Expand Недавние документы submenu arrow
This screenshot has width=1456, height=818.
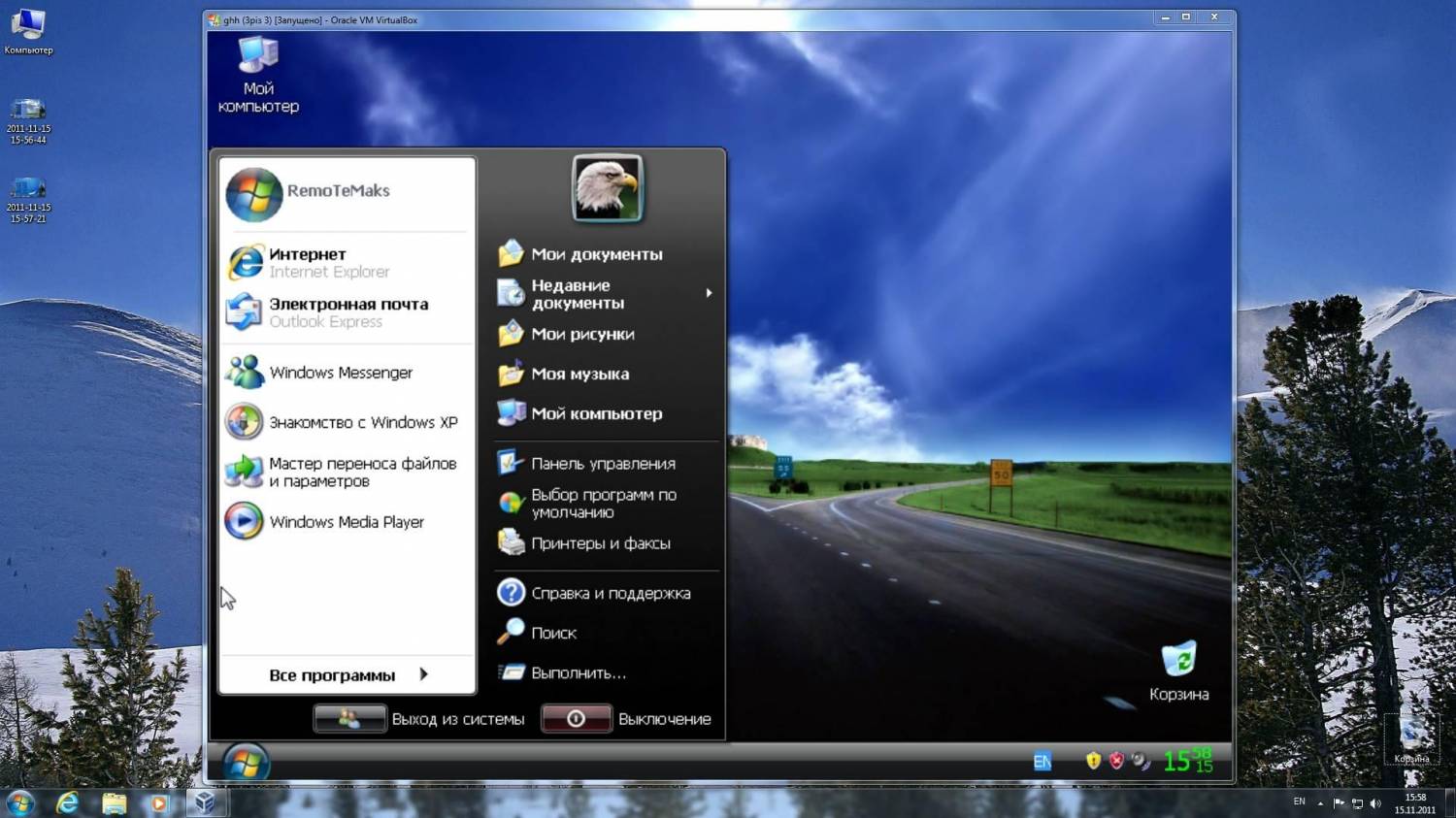(709, 293)
